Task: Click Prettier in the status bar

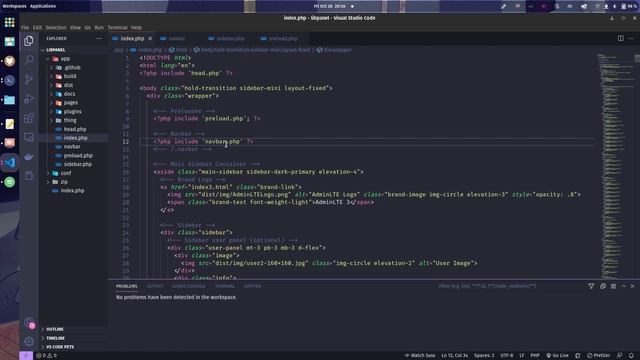Action: [598, 356]
